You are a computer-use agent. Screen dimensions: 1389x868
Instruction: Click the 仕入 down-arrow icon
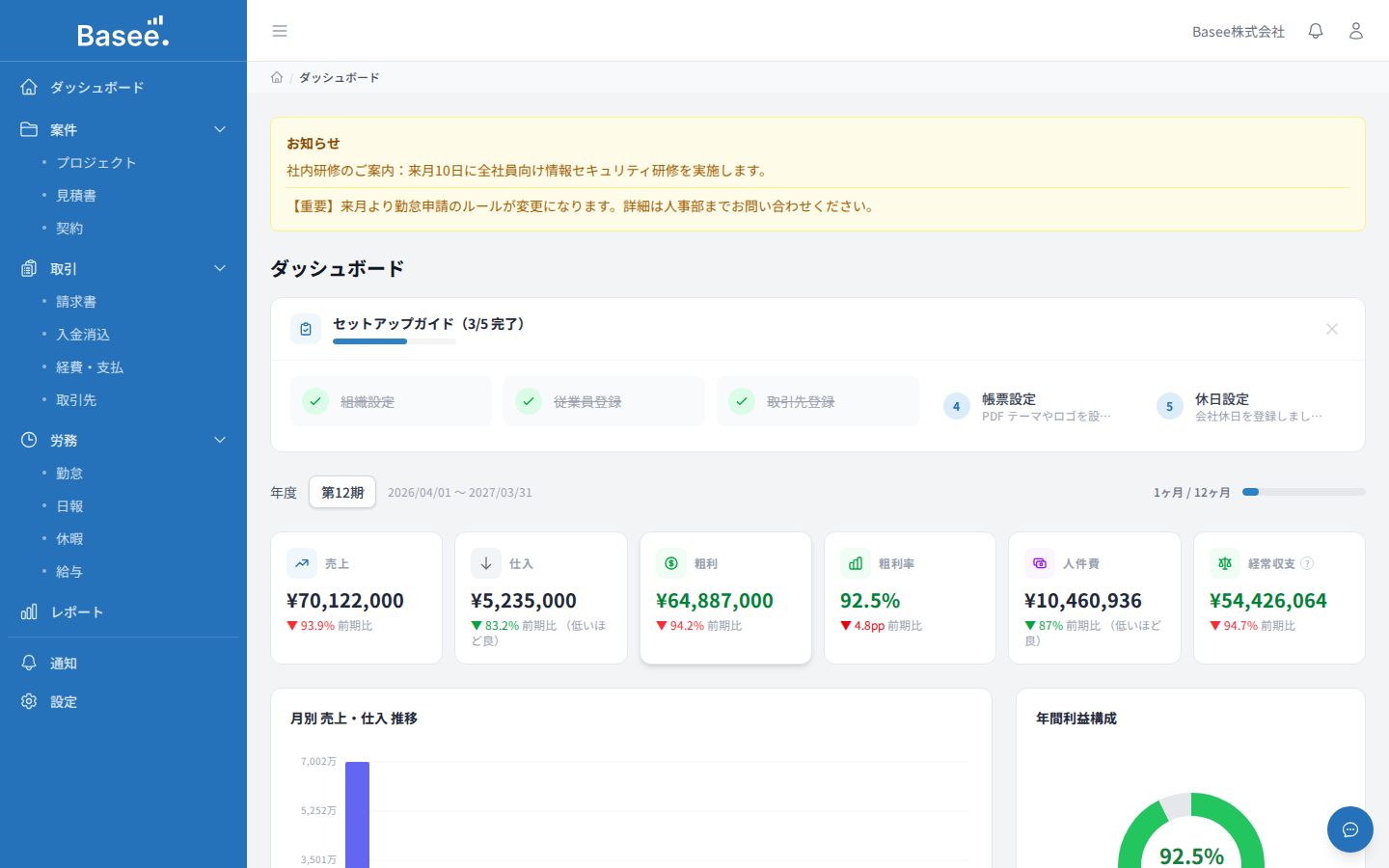click(486, 563)
